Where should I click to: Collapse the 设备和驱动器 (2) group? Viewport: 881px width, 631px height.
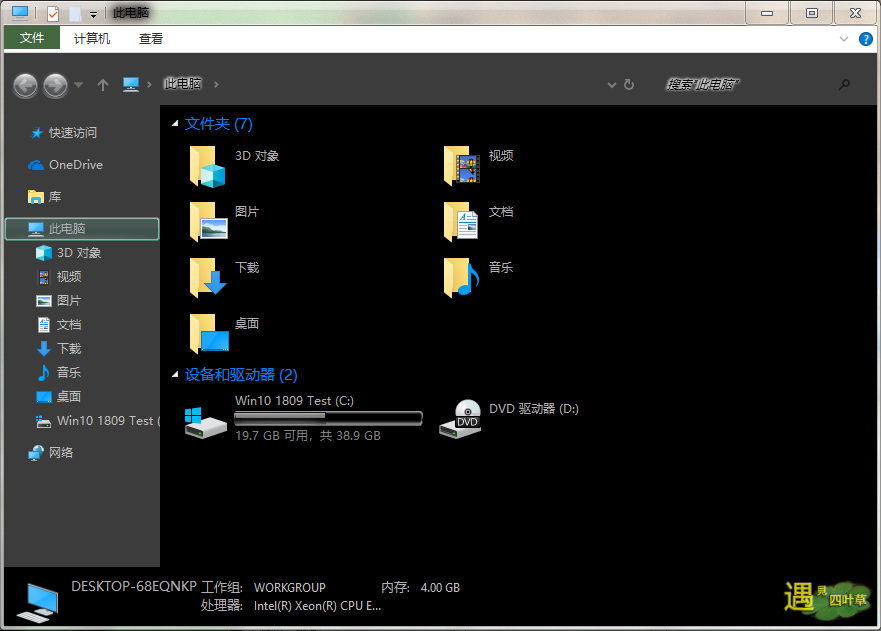(175, 375)
